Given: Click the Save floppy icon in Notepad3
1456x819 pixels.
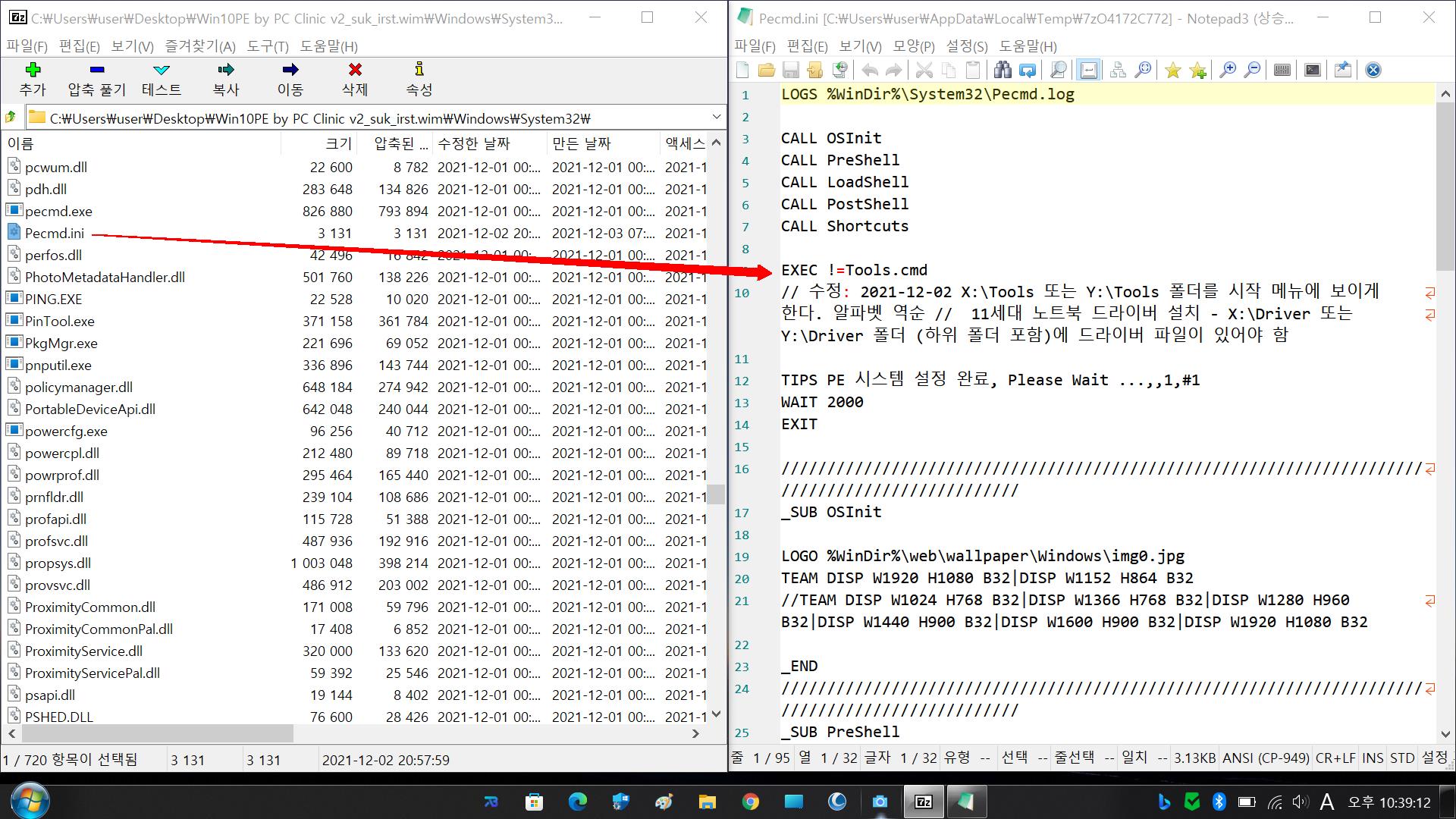Looking at the screenshot, I should (x=791, y=71).
